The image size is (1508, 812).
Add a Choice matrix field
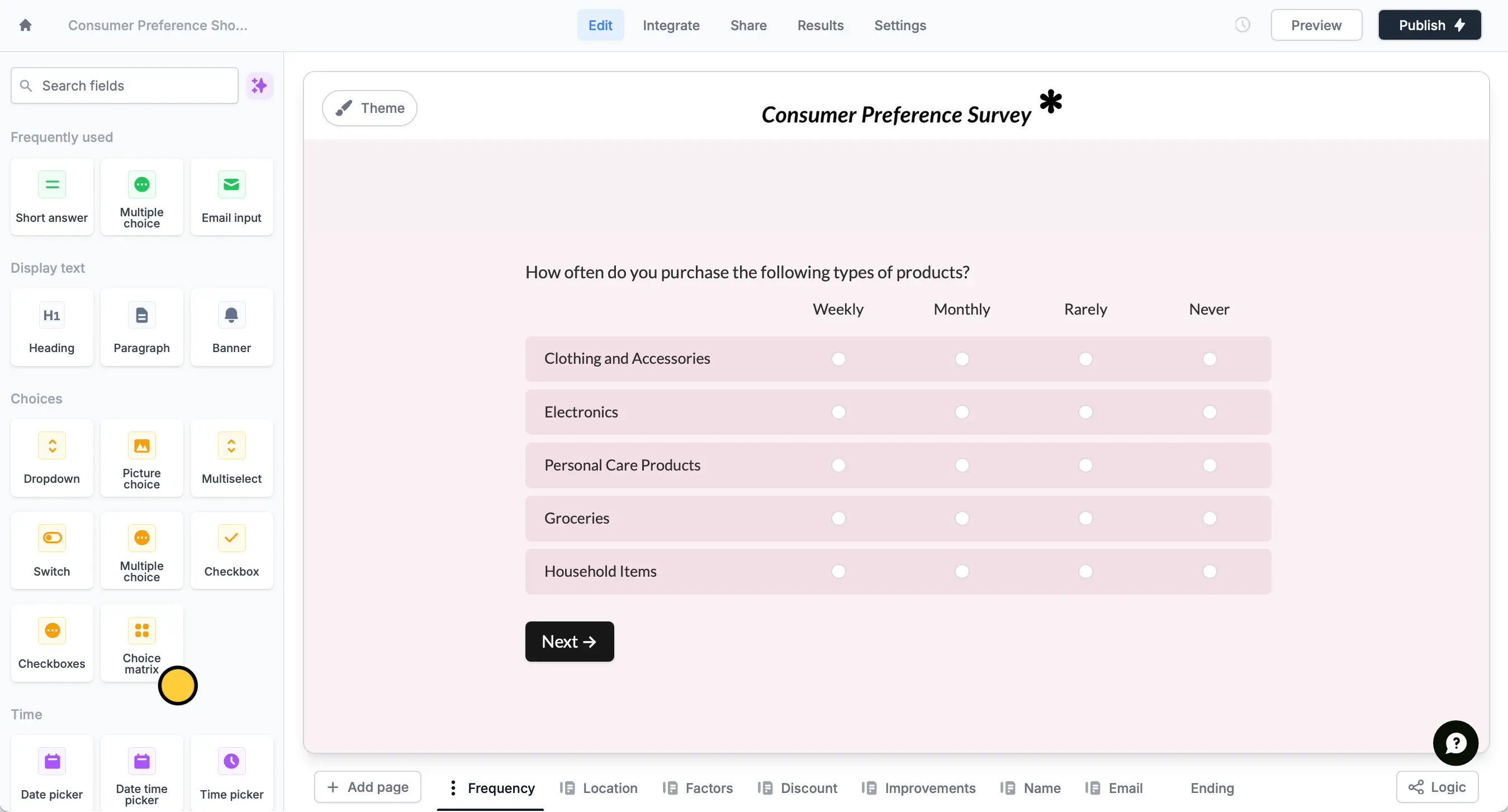[x=141, y=643]
